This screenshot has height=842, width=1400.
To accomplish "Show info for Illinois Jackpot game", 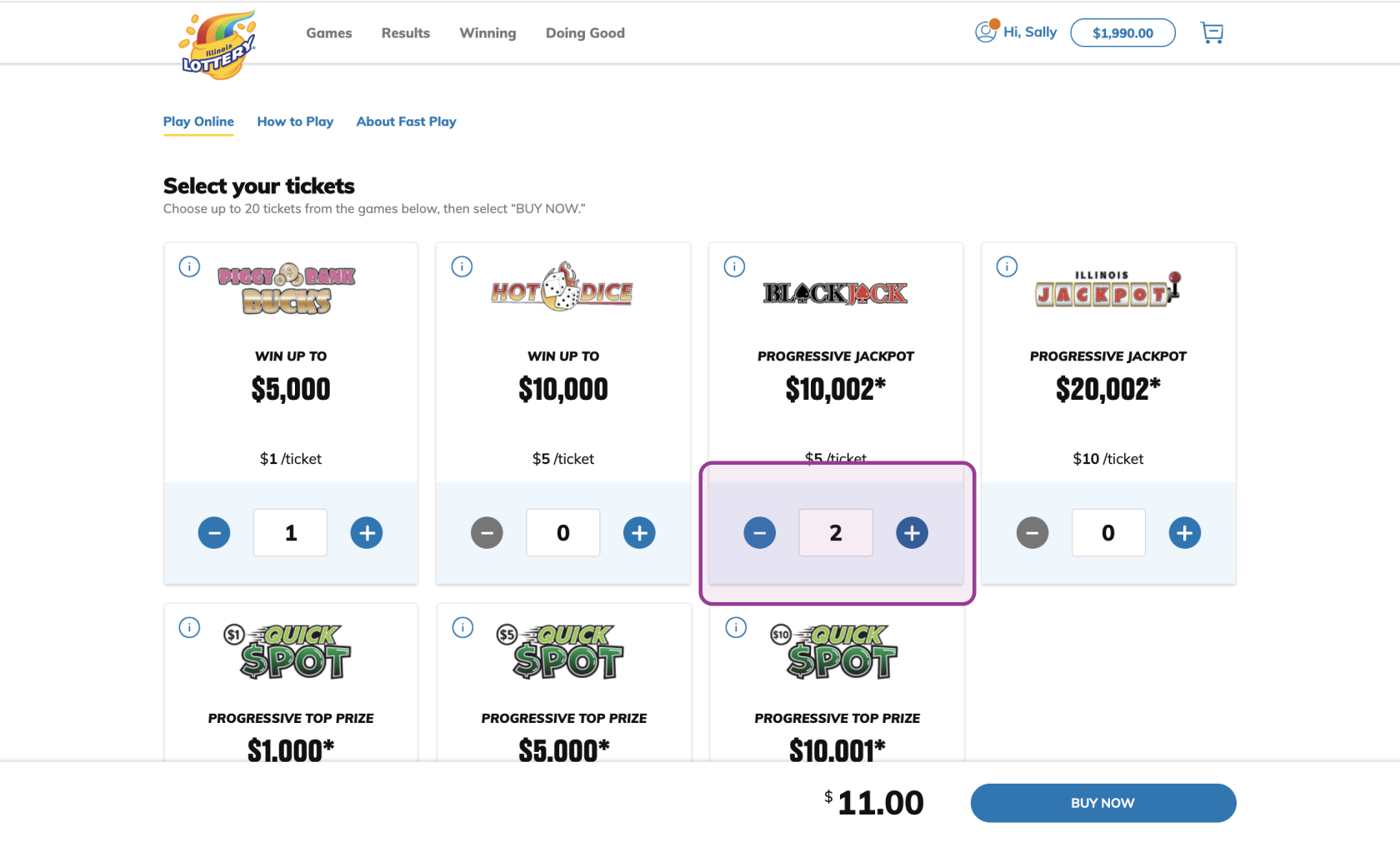I will pyautogui.click(x=1007, y=267).
